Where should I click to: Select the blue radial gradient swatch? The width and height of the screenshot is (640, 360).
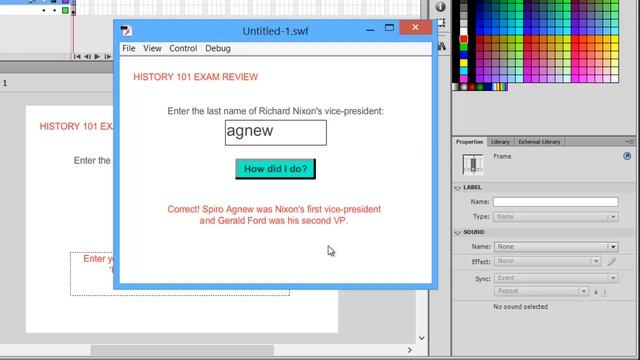coord(488,87)
